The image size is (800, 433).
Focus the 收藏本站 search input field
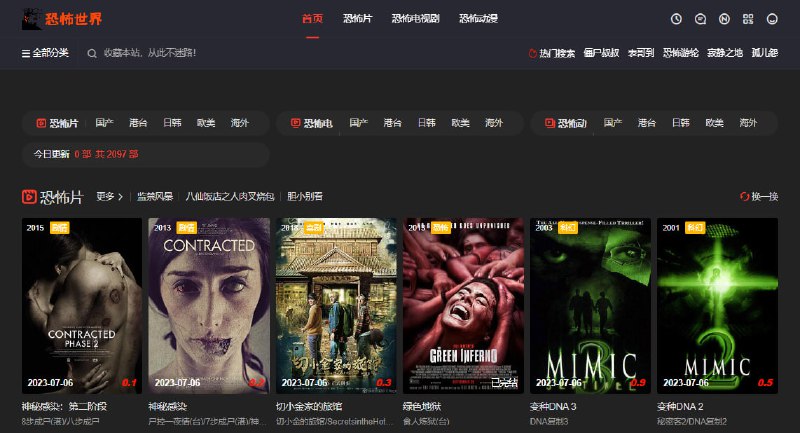(149, 53)
